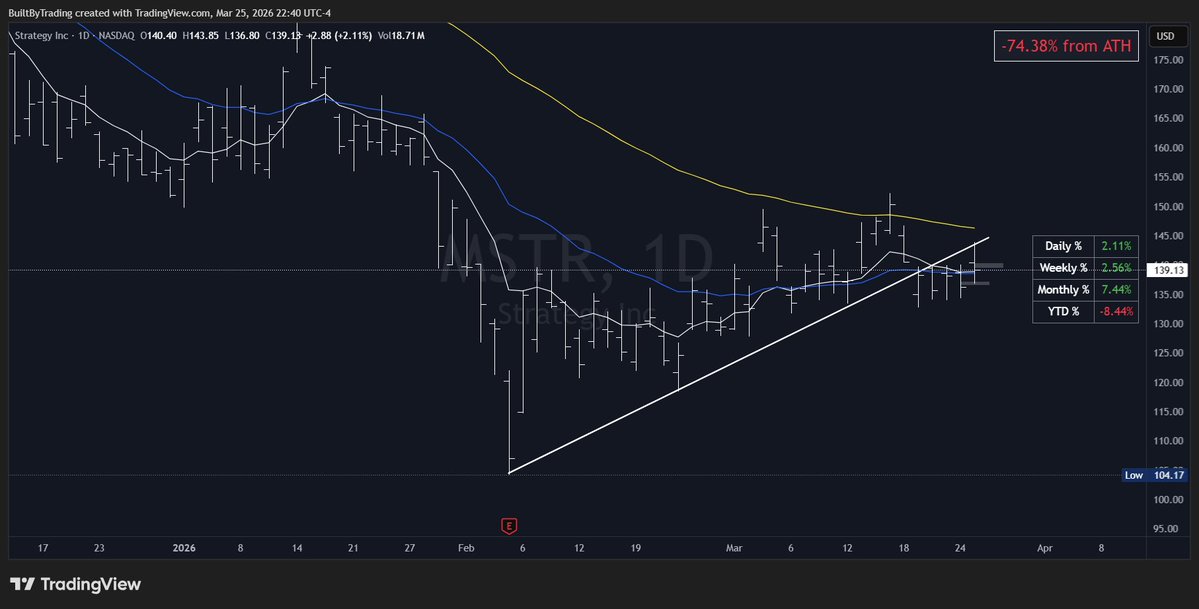
Task: Select the L136.80 low value
Action: click(x=243, y=36)
